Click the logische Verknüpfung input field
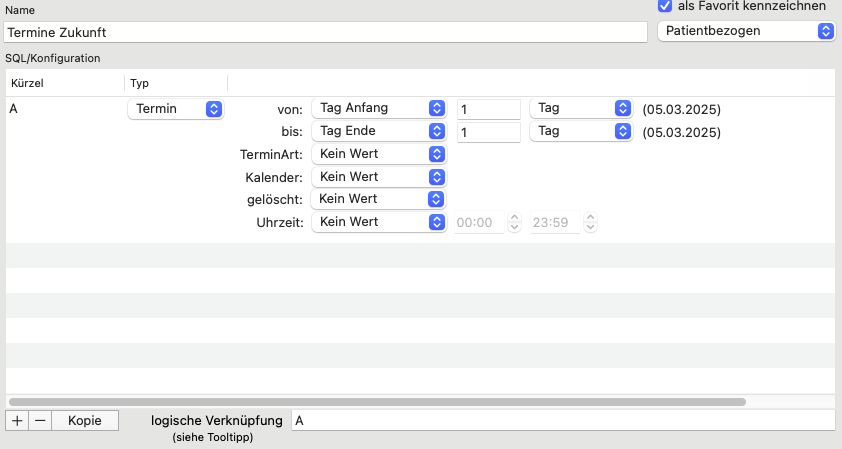This screenshot has width=842, height=449. click(x=563, y=421)
